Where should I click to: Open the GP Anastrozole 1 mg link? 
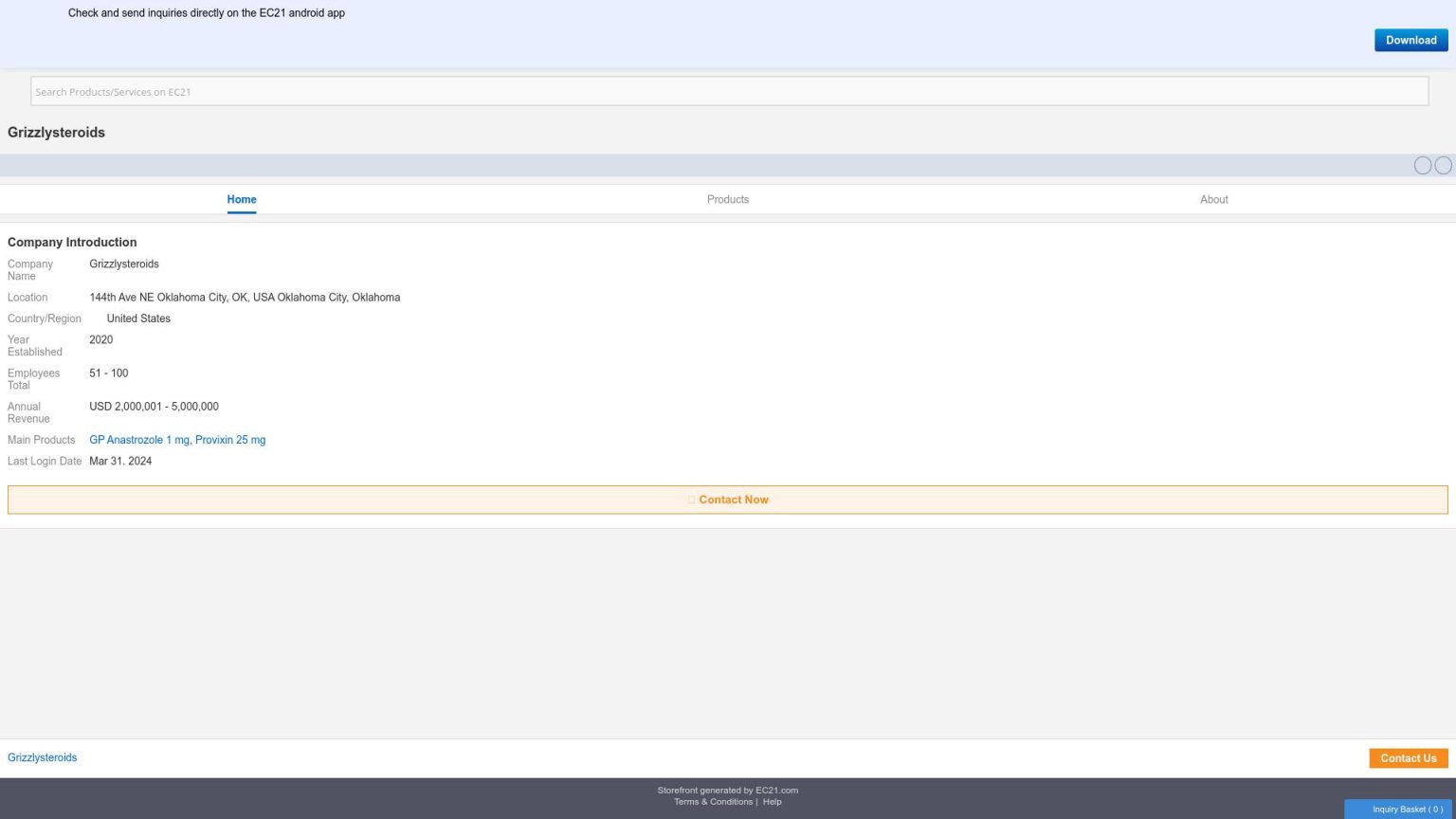[139, 440]
